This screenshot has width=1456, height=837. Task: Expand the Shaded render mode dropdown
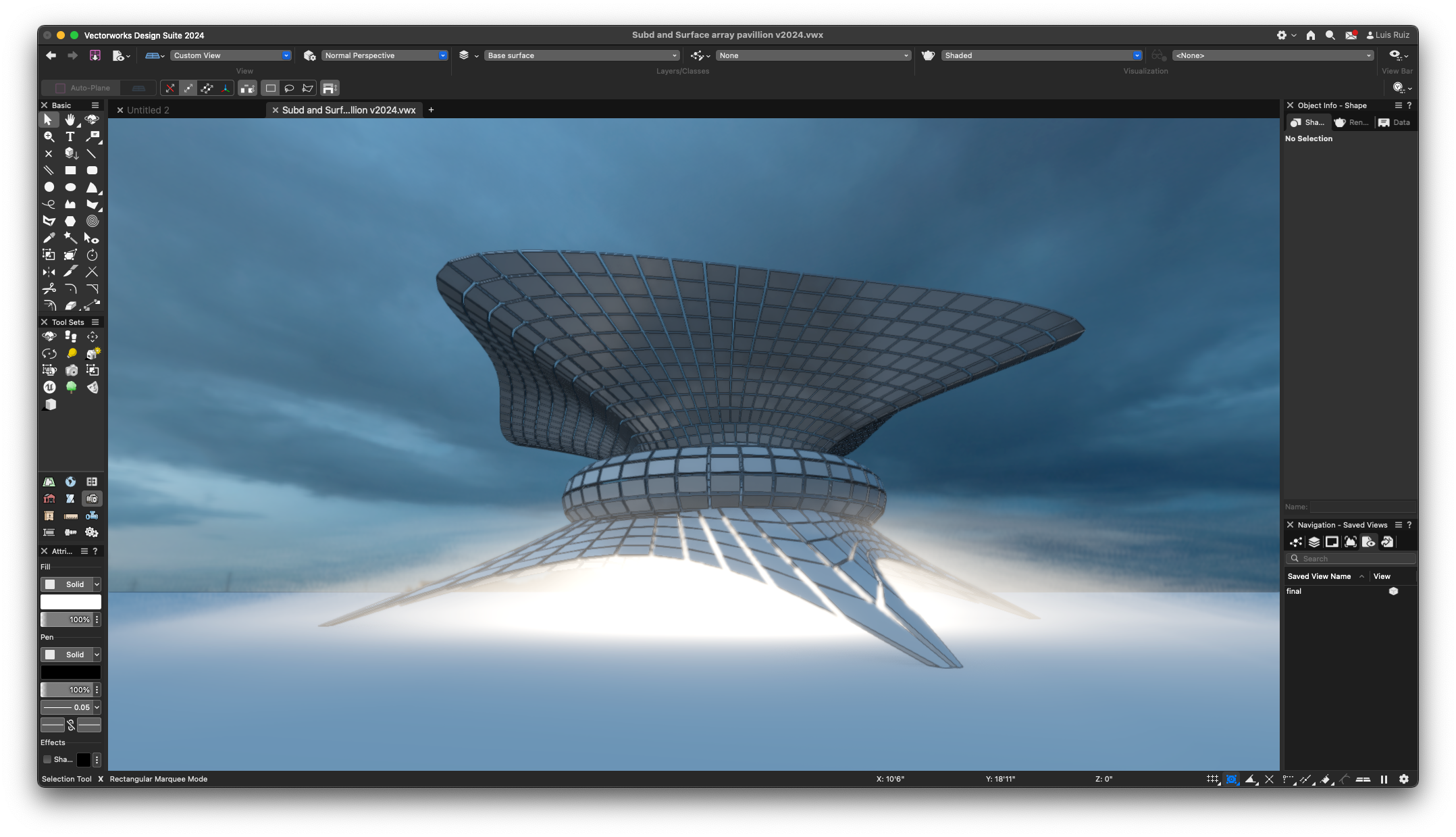coord(1137,55)
